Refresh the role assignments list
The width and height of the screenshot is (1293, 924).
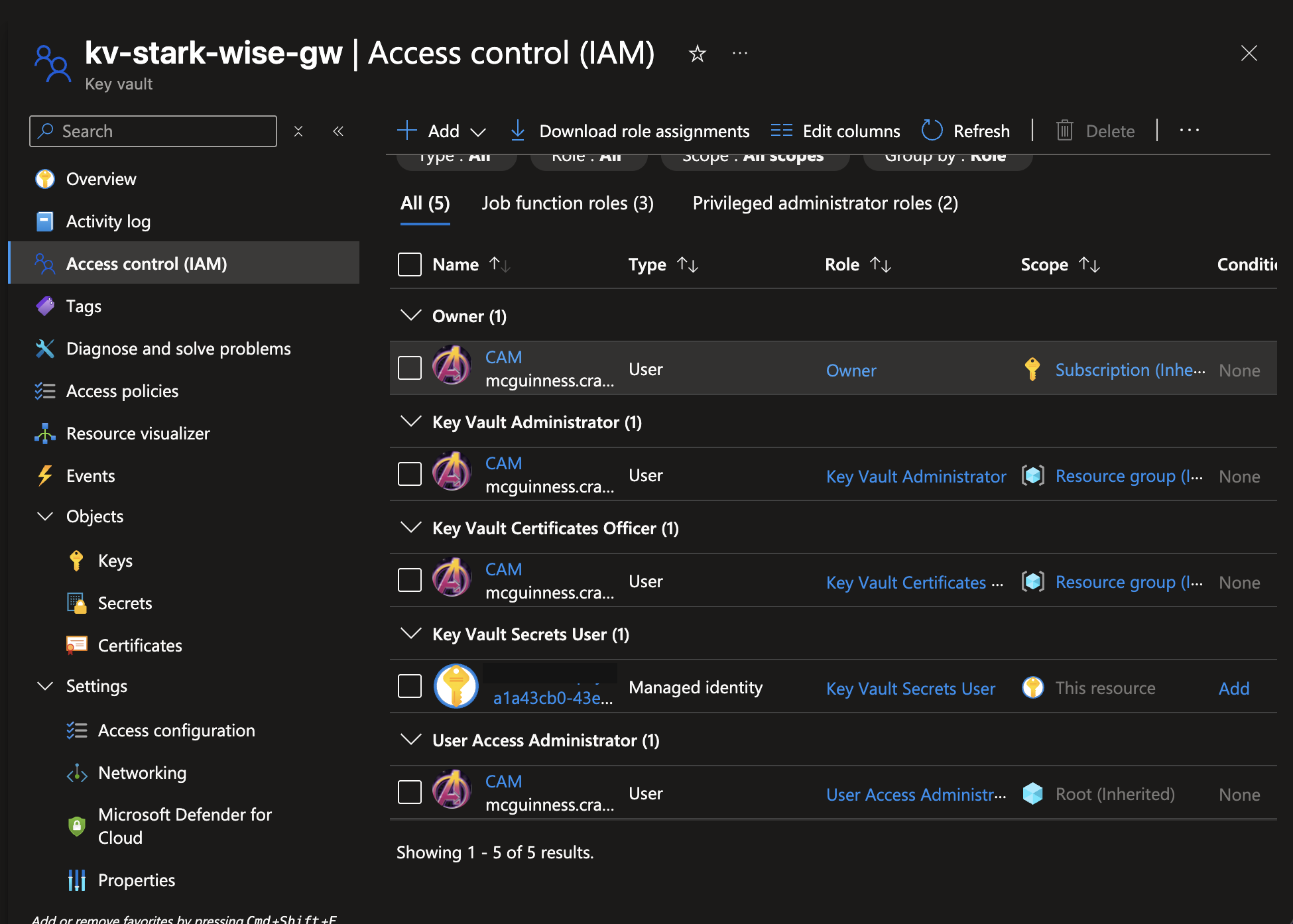966,131
